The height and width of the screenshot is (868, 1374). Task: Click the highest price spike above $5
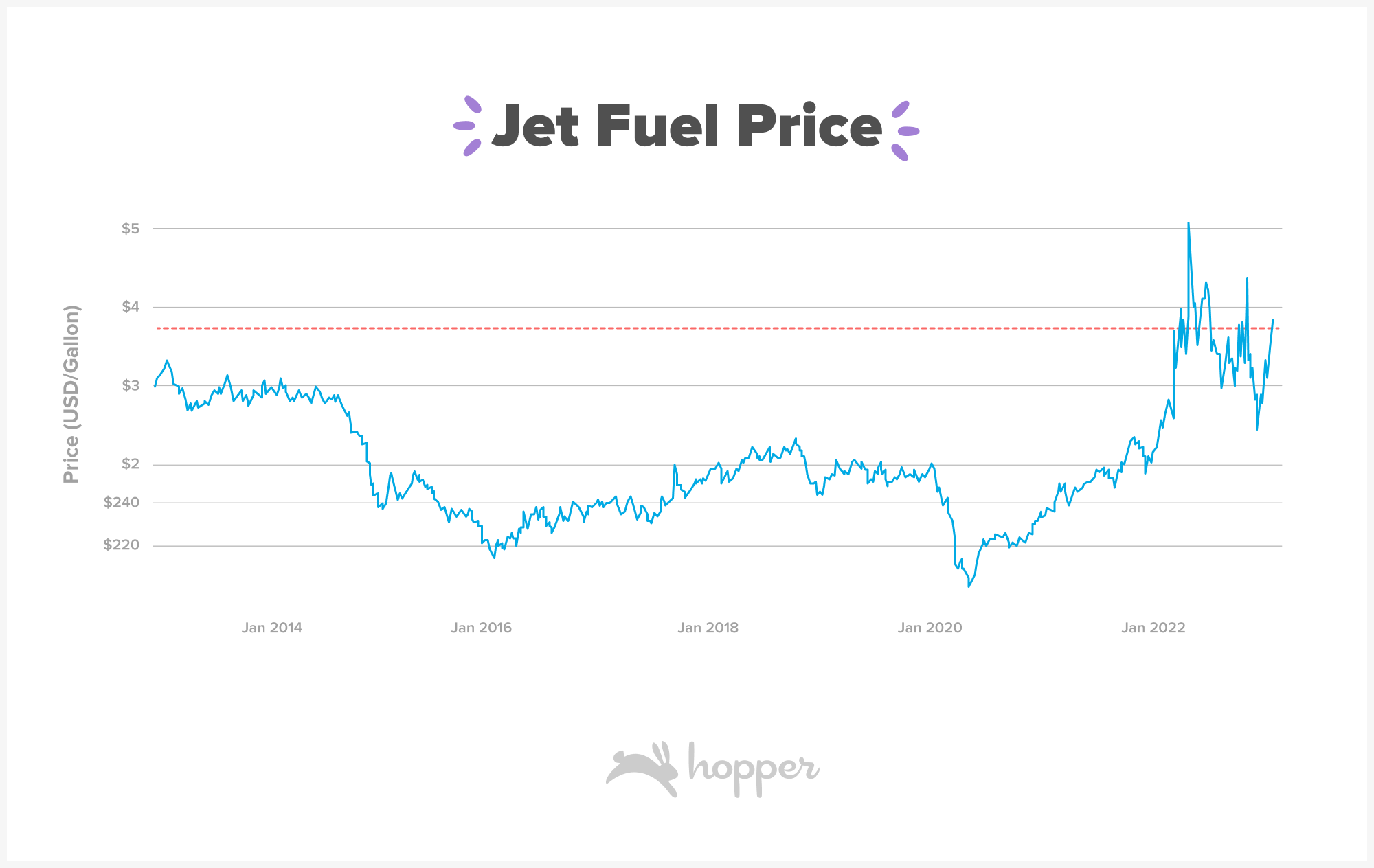point(1188,224)
